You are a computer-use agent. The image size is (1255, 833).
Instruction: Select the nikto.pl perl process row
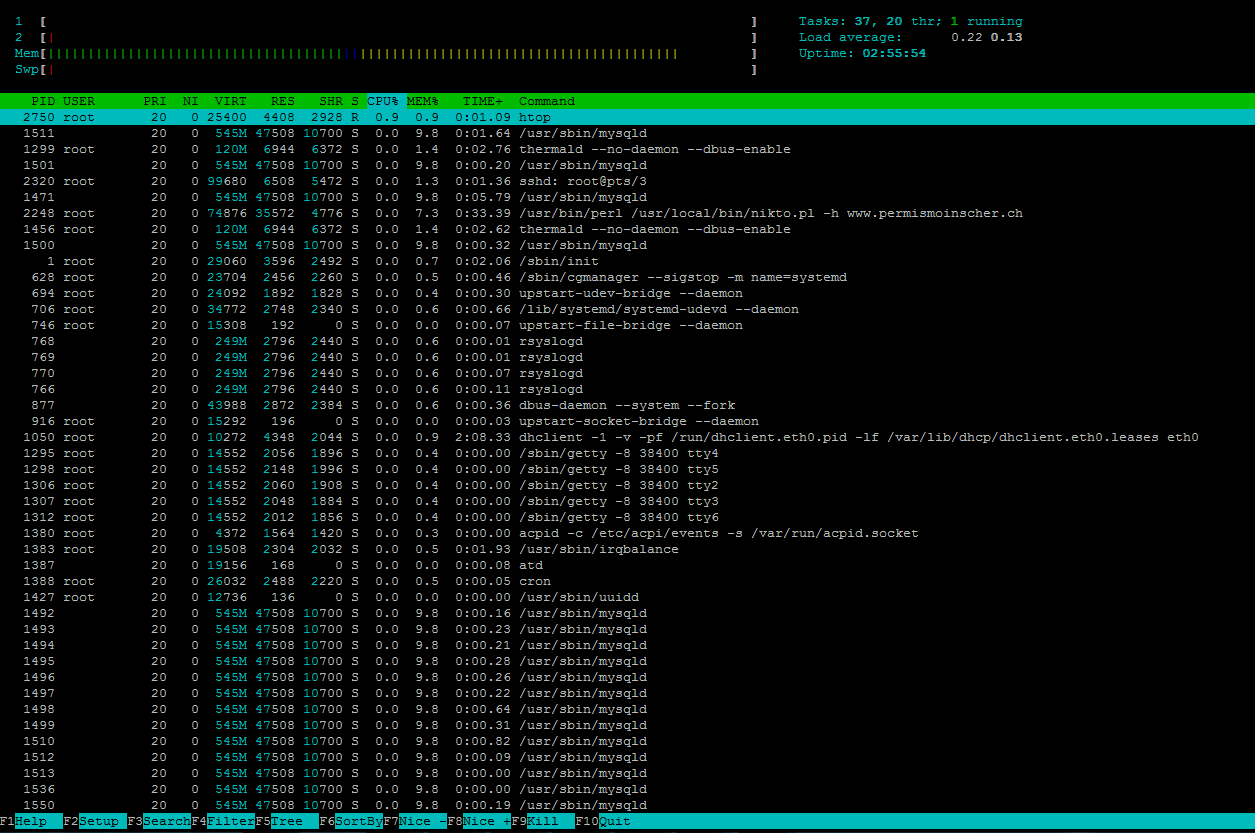point(627,213)
